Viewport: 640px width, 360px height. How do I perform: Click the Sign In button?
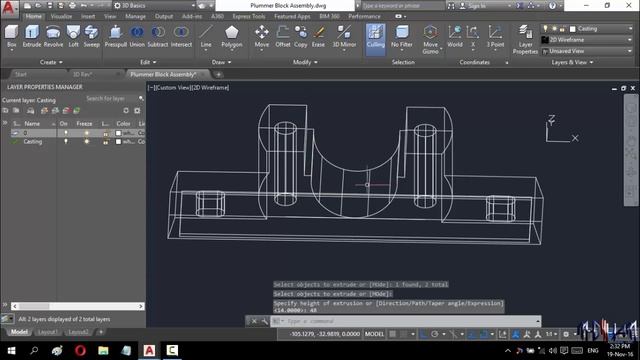click(x=476, y=6)
